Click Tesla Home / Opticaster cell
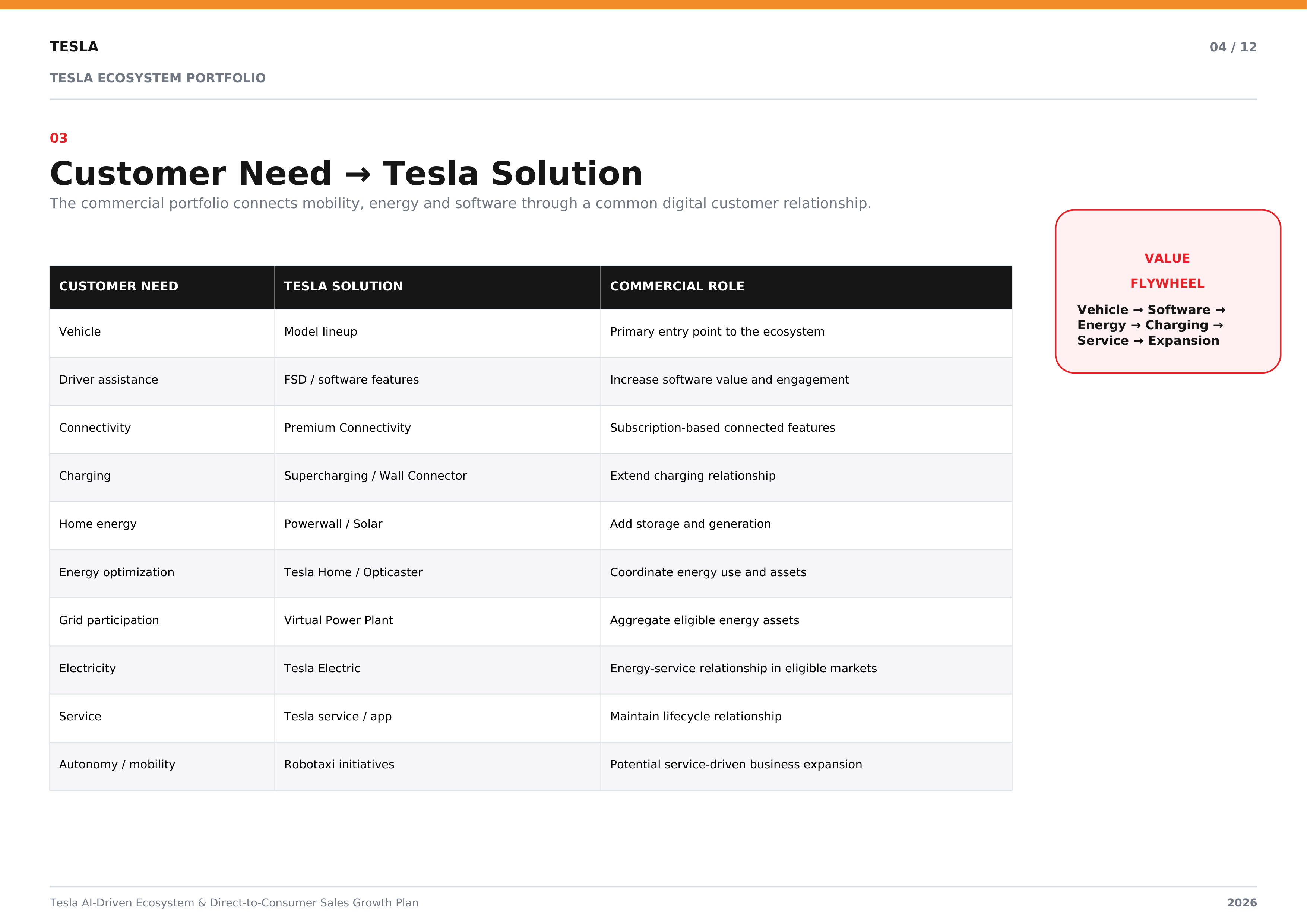 pyautogui.click(x=438, y=574)
